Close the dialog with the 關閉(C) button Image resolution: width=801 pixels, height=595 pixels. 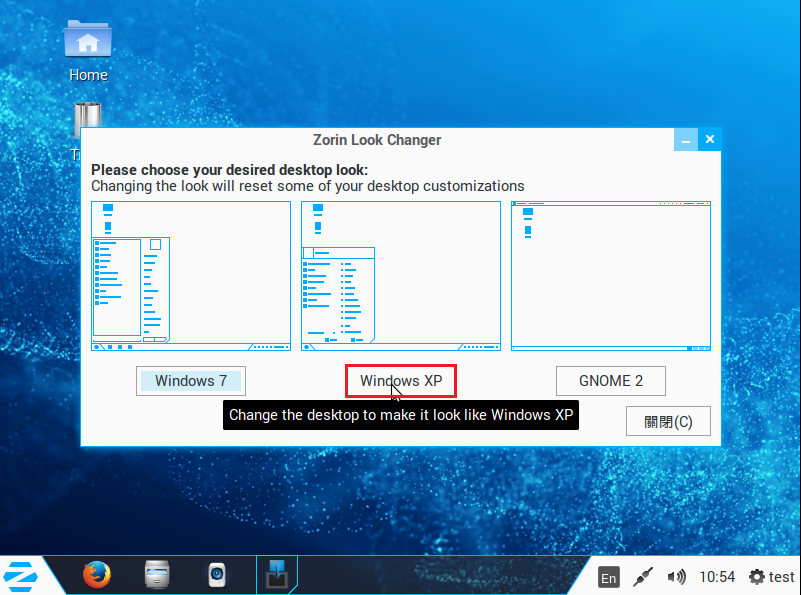pyautogui.click(x=668, y=421)
